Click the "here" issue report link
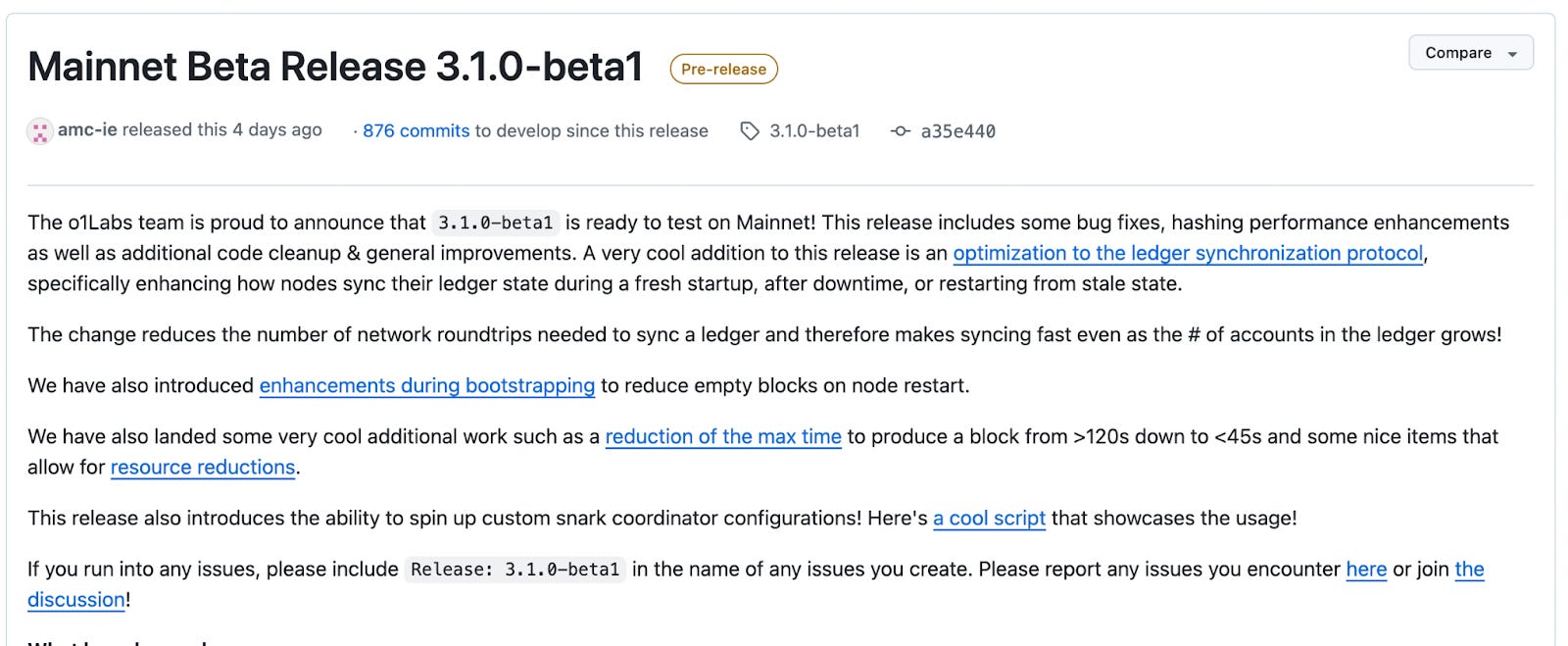Screen dimensions: 1568x646 (1366, 569)
